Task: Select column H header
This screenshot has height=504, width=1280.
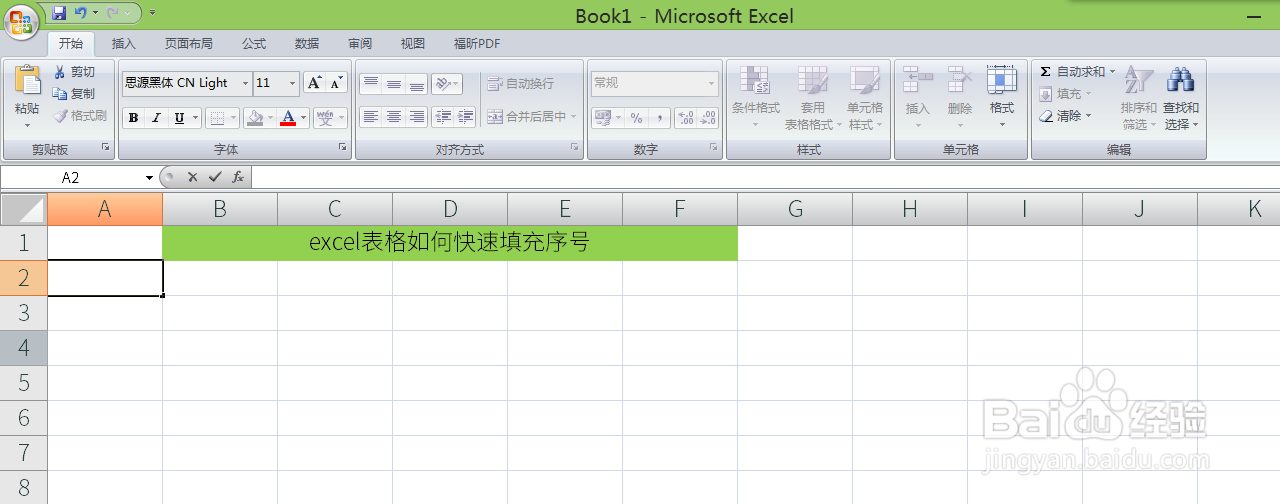Action: click(x=910, y=209)
